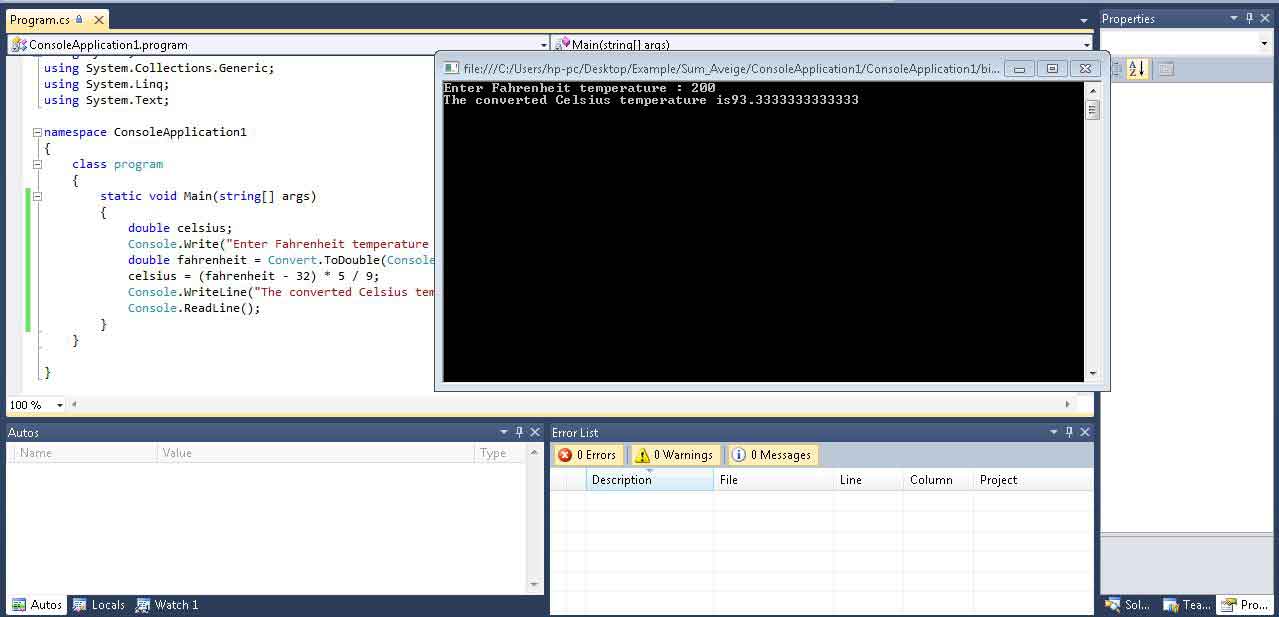Screen dimensions: 1279x617
Task: Collapse the namespace ConsoleApplication1 code block
Action: pos(37,132)
